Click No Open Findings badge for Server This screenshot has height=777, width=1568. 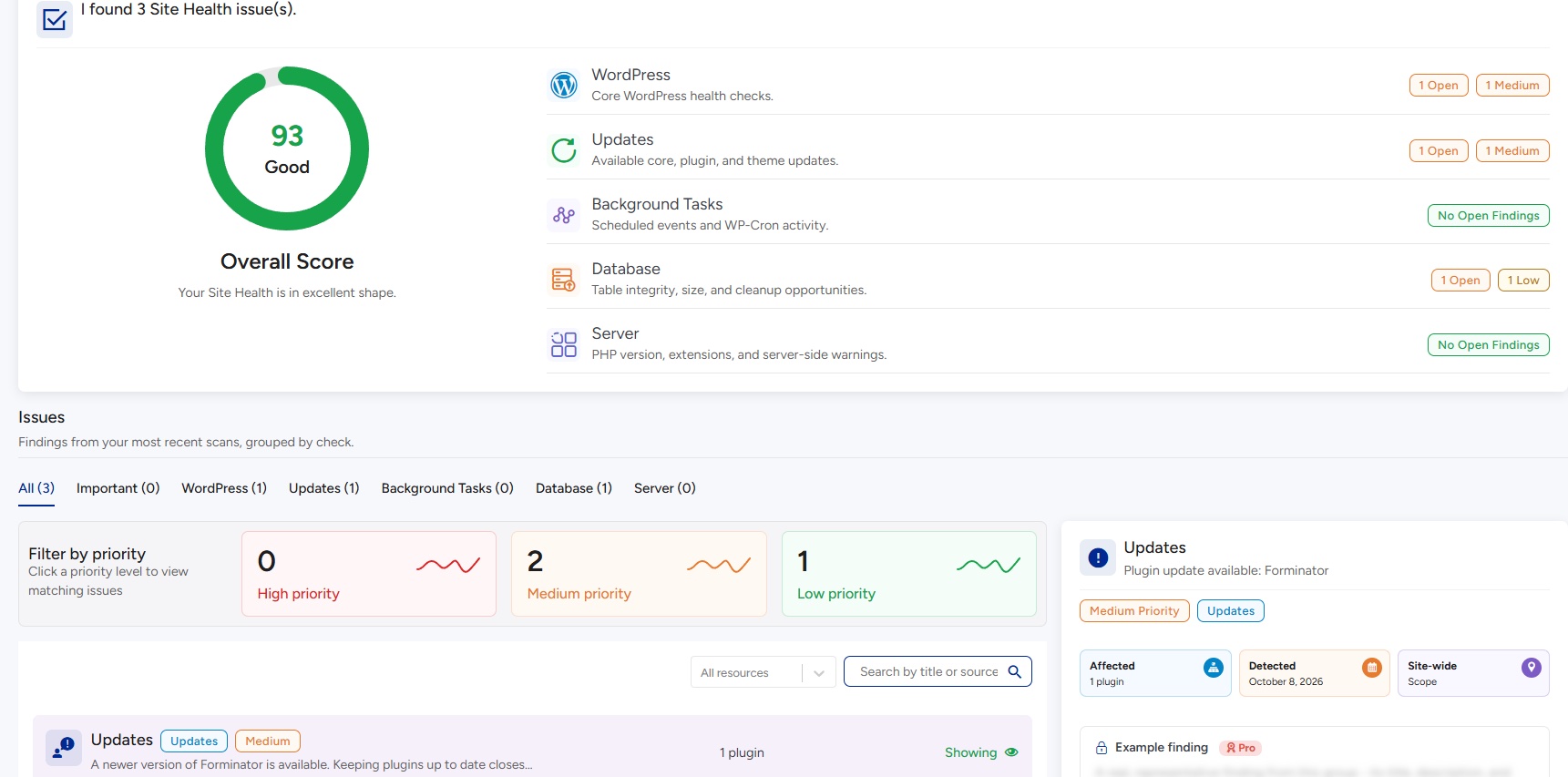(1489, 344)
